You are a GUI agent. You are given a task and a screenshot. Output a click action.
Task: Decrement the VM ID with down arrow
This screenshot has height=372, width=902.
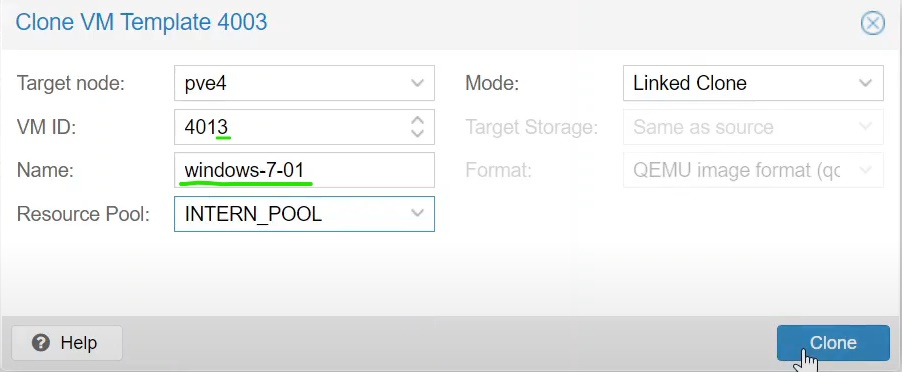[417, 133]
